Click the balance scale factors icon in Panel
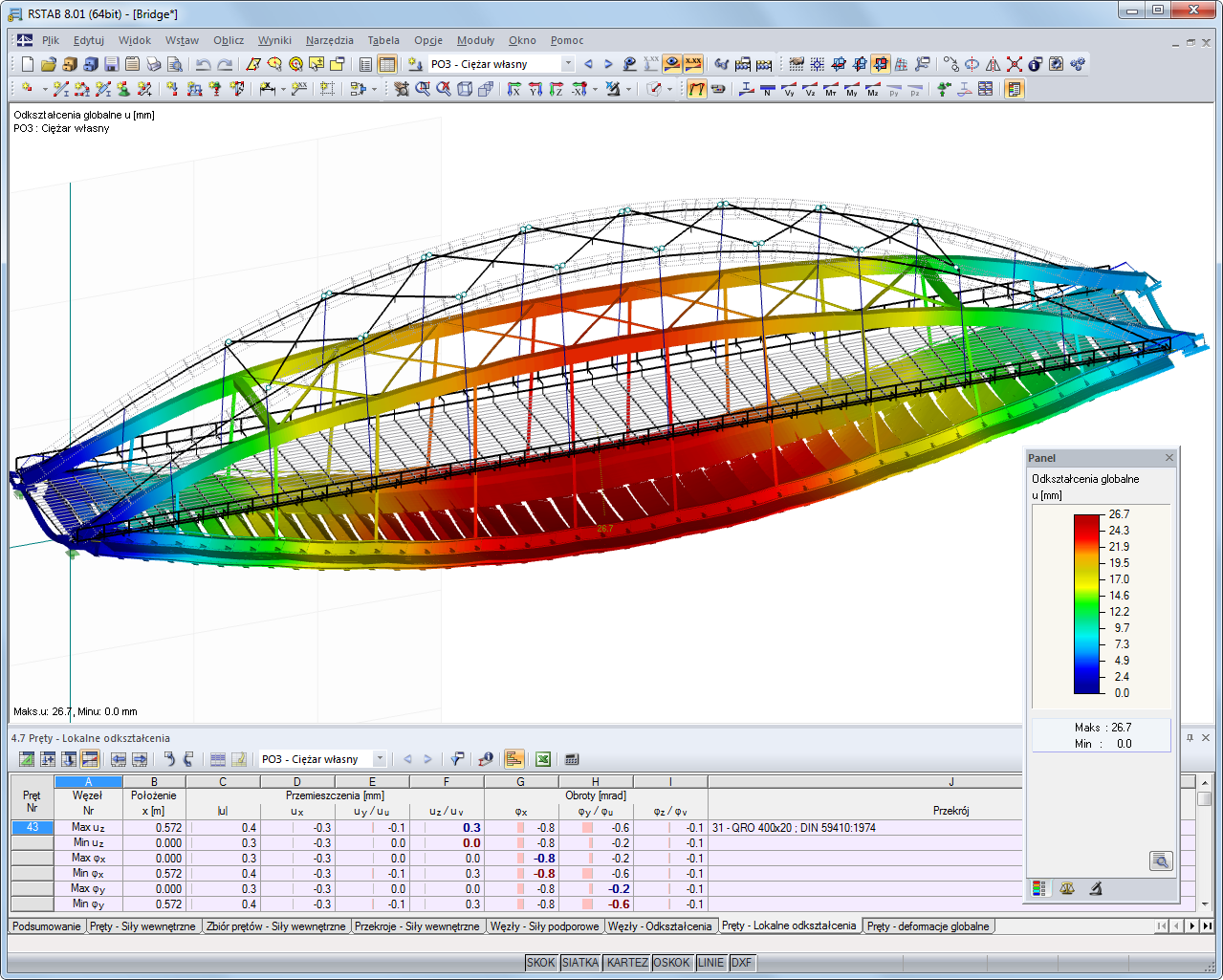 1067,888
